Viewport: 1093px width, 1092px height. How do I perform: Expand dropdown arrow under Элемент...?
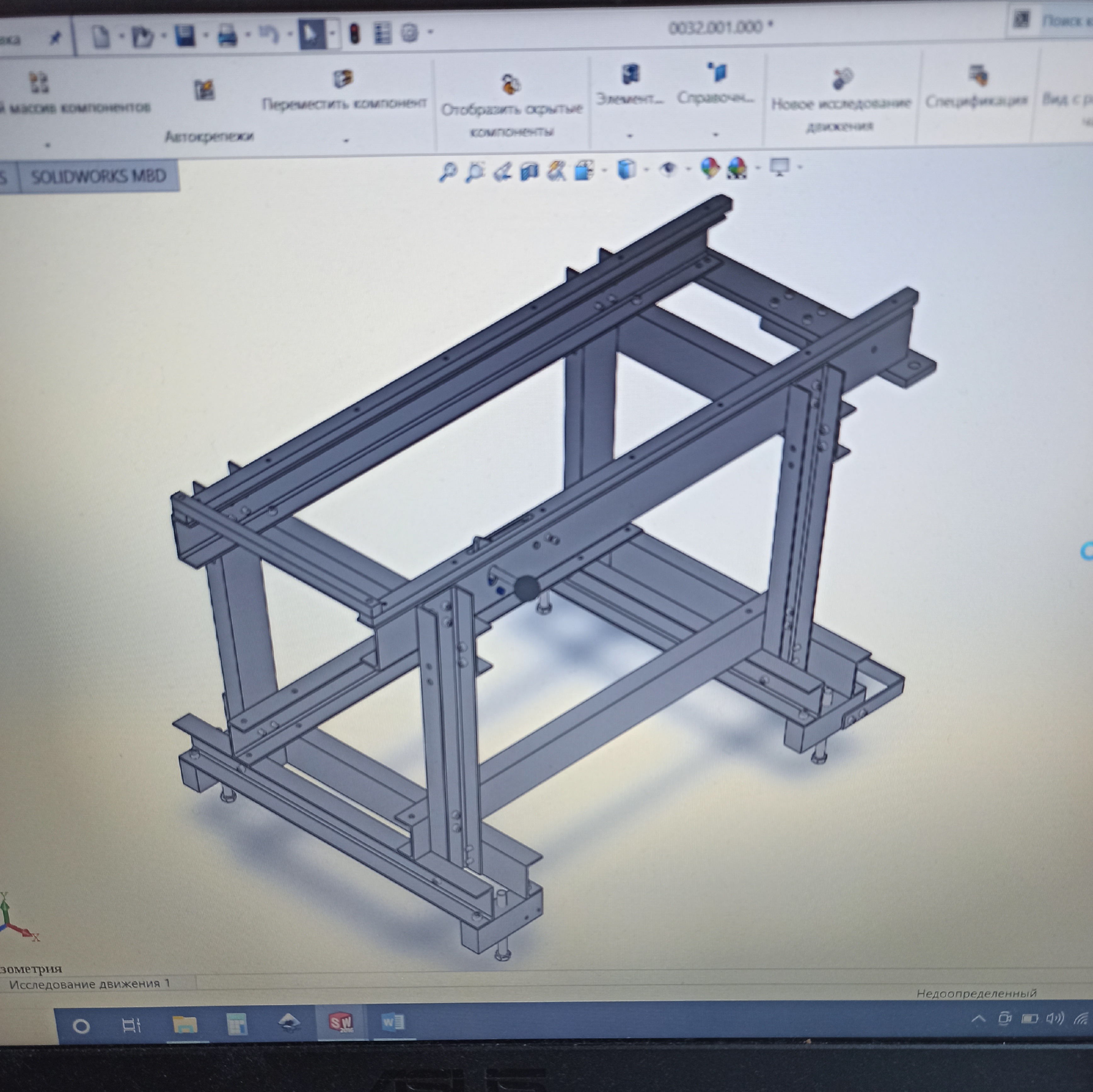coord(629,136)
